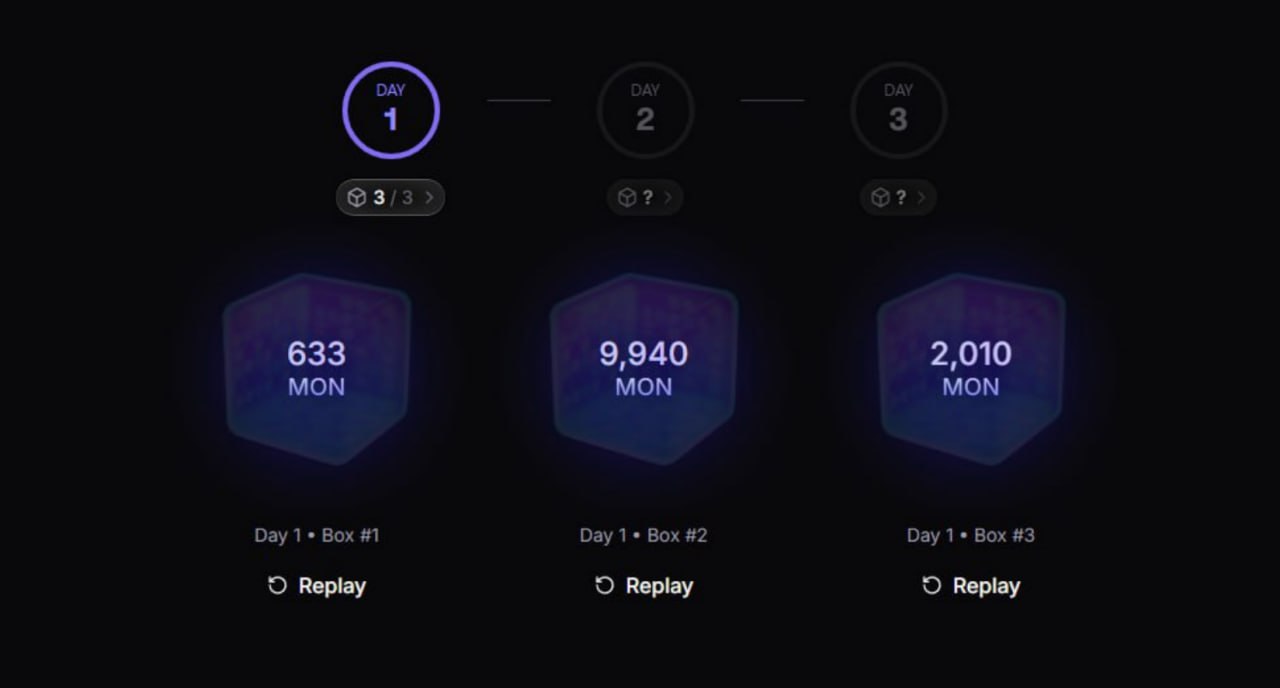Viewport: 1280px width, 688px height.
Task: Click the replay arrow icon under Box #1
Action: click(x=277, y=586)
